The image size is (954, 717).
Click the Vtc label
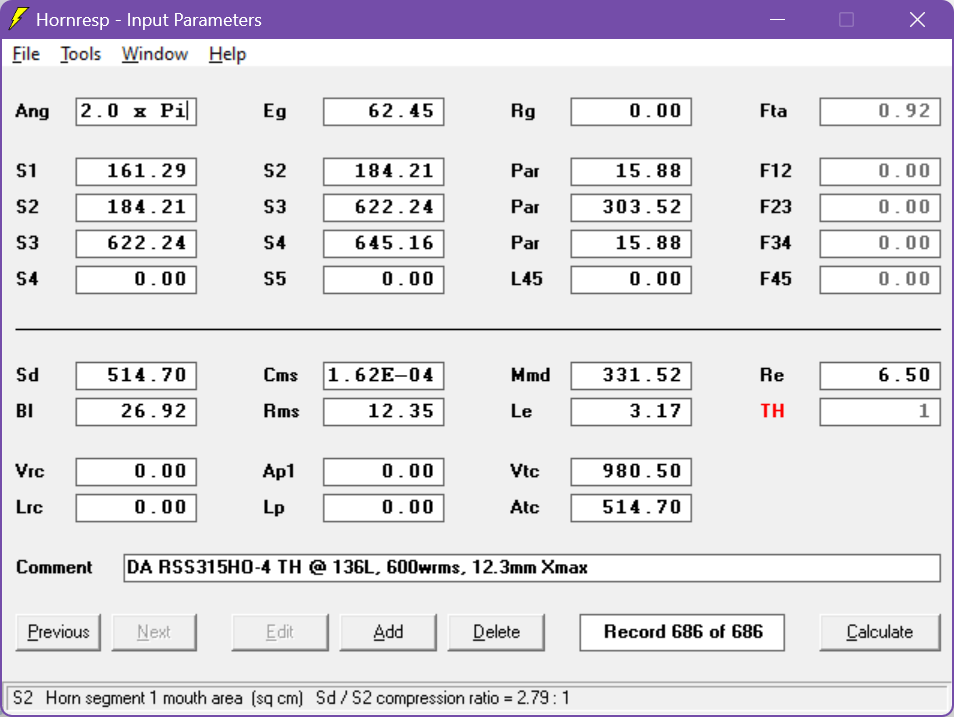[x=524, y=472]
